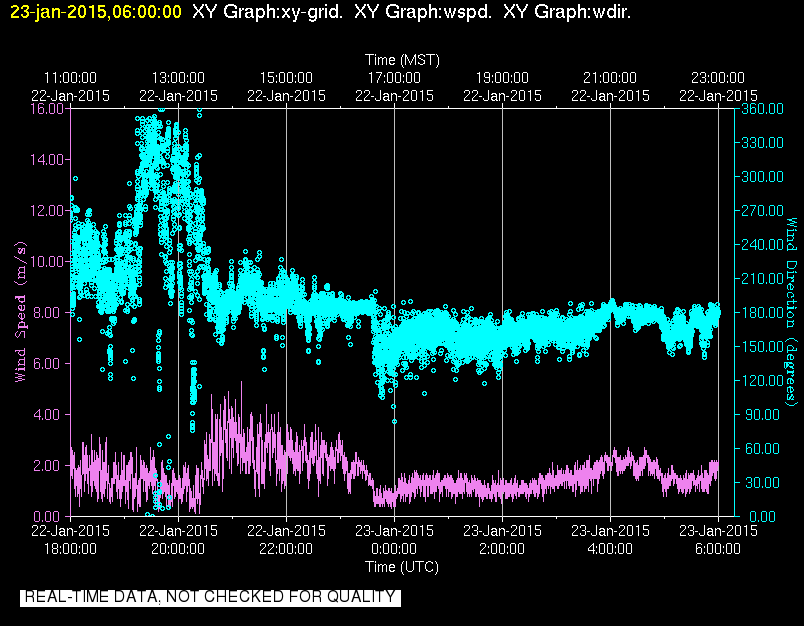Click wind direction axis value 30.00

click(x=760, y=482)
